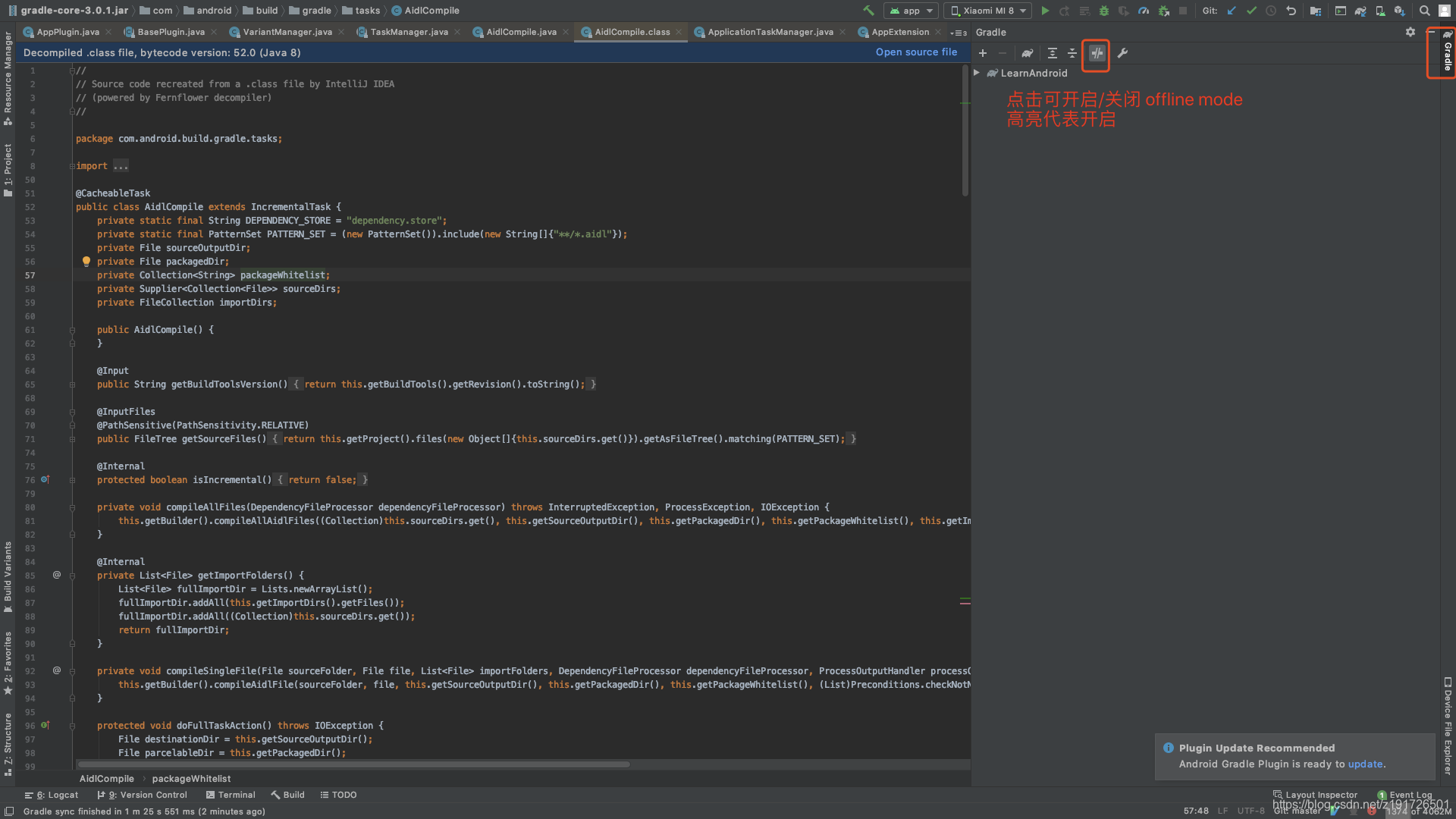
Task: Start debugging with the green bug icon
Action: click(x=1104, y=11)
